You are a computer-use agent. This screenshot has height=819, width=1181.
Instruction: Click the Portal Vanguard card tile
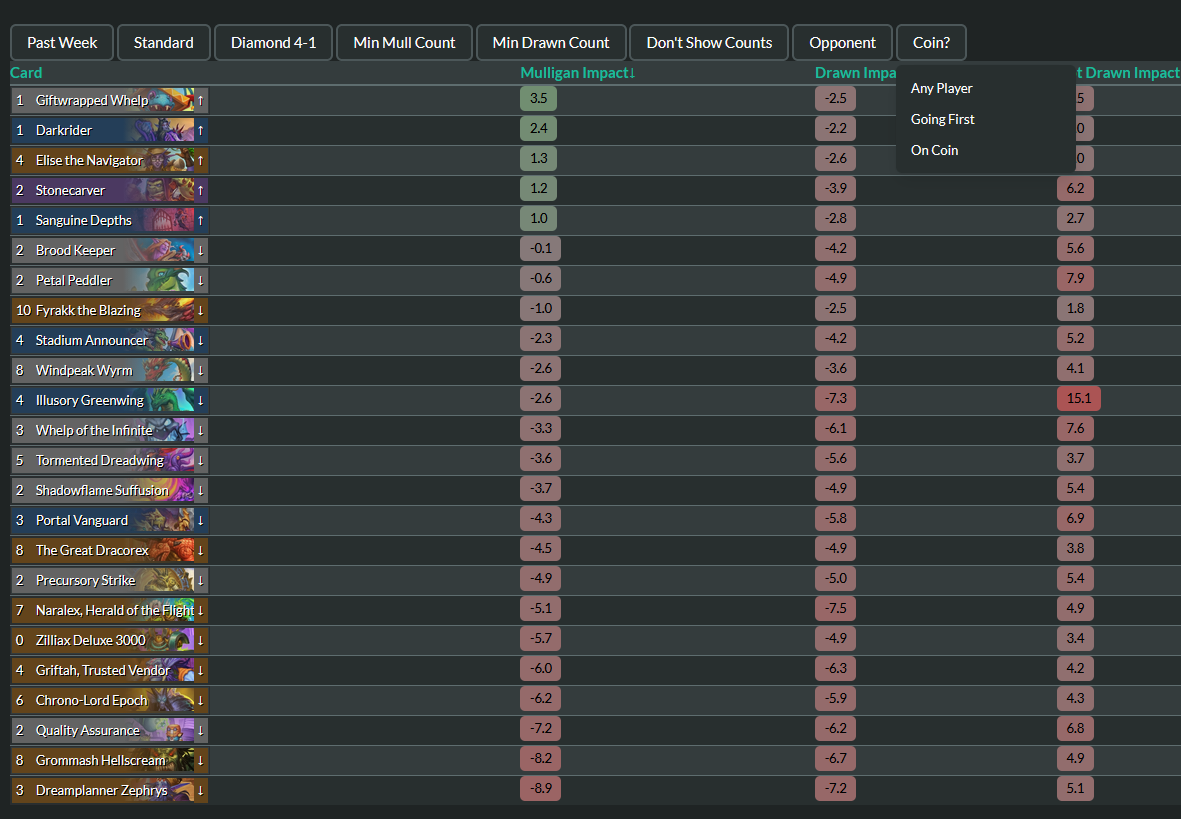pyautogui.click(x=109, y=521)
